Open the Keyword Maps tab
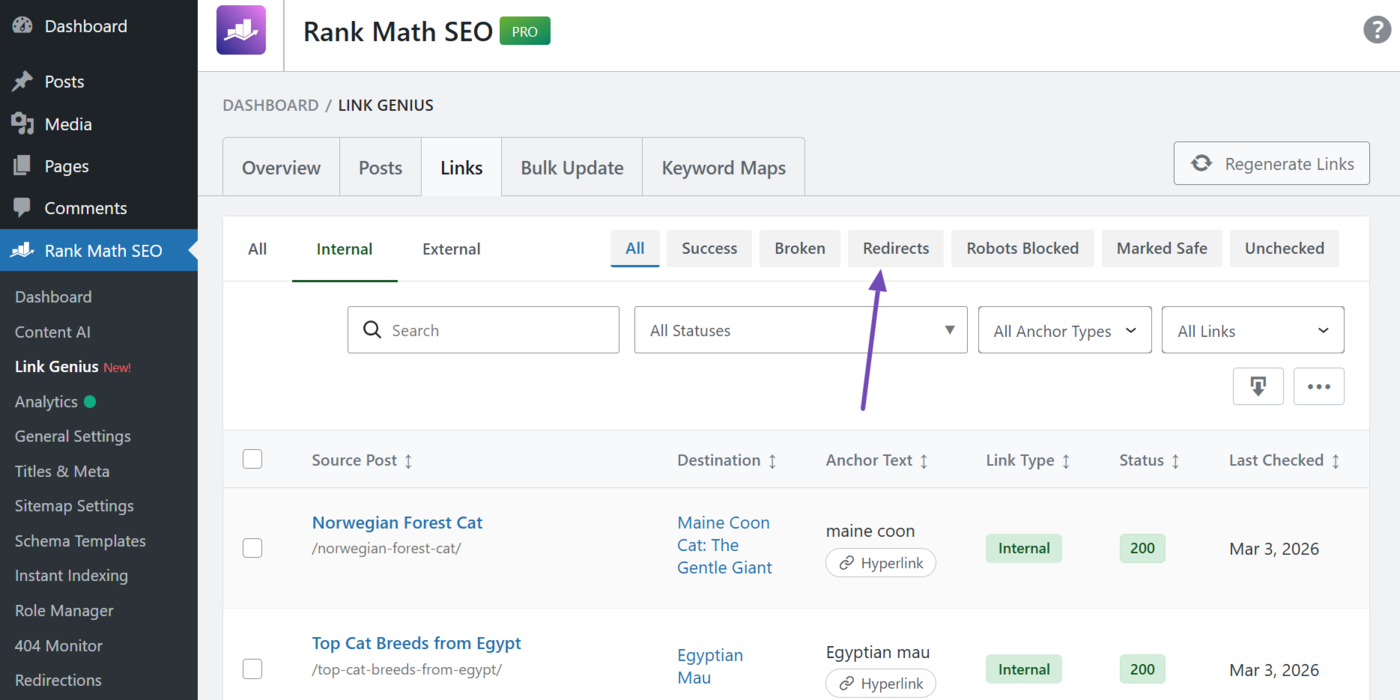1400x700 pixels. pos(723,167)
